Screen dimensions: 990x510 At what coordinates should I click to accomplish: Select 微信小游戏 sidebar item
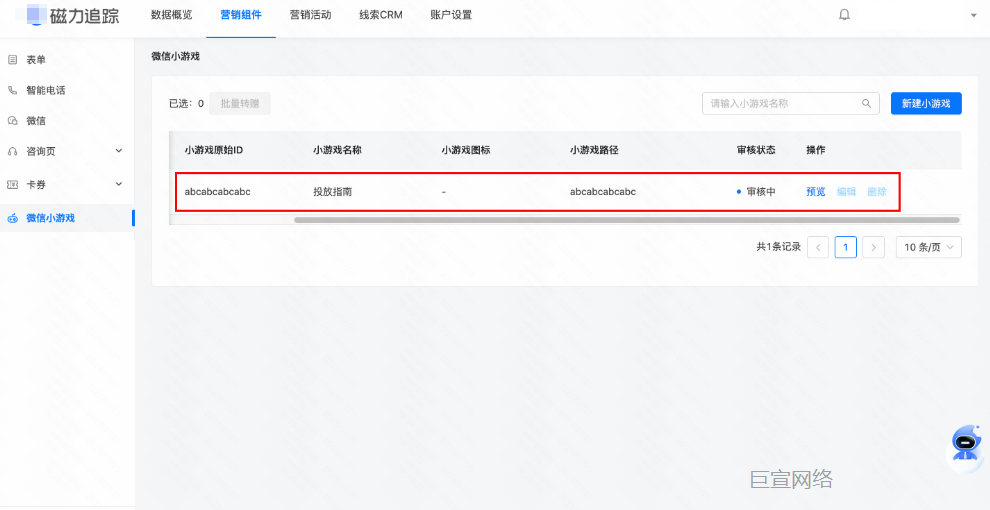(x=67, y=218)
